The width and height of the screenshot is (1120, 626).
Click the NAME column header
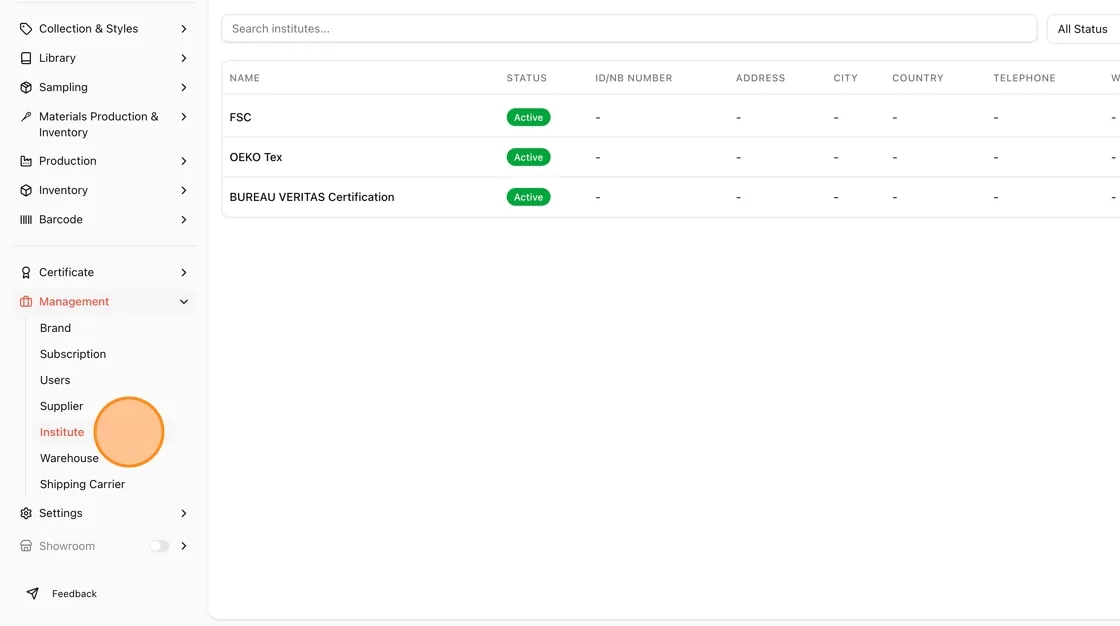click(245, 78)
